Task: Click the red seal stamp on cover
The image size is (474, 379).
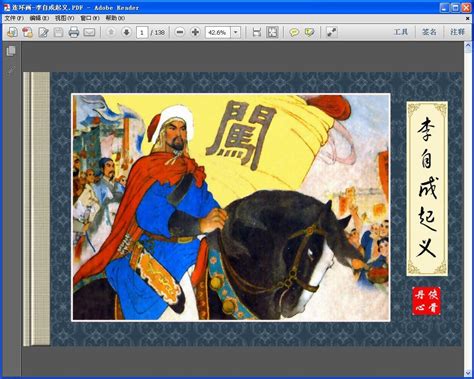Action: click(x=426, y=301)
